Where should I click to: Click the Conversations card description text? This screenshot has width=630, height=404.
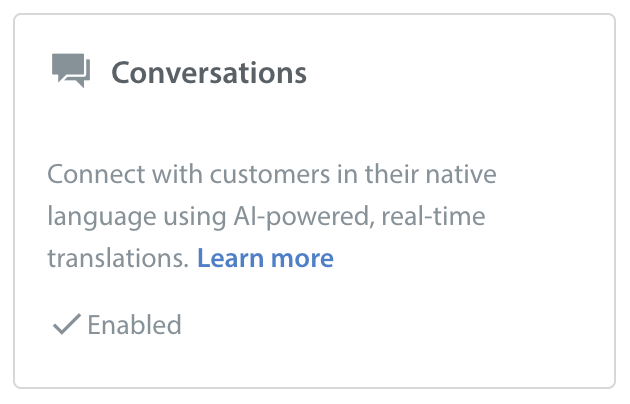coord(272,216)
